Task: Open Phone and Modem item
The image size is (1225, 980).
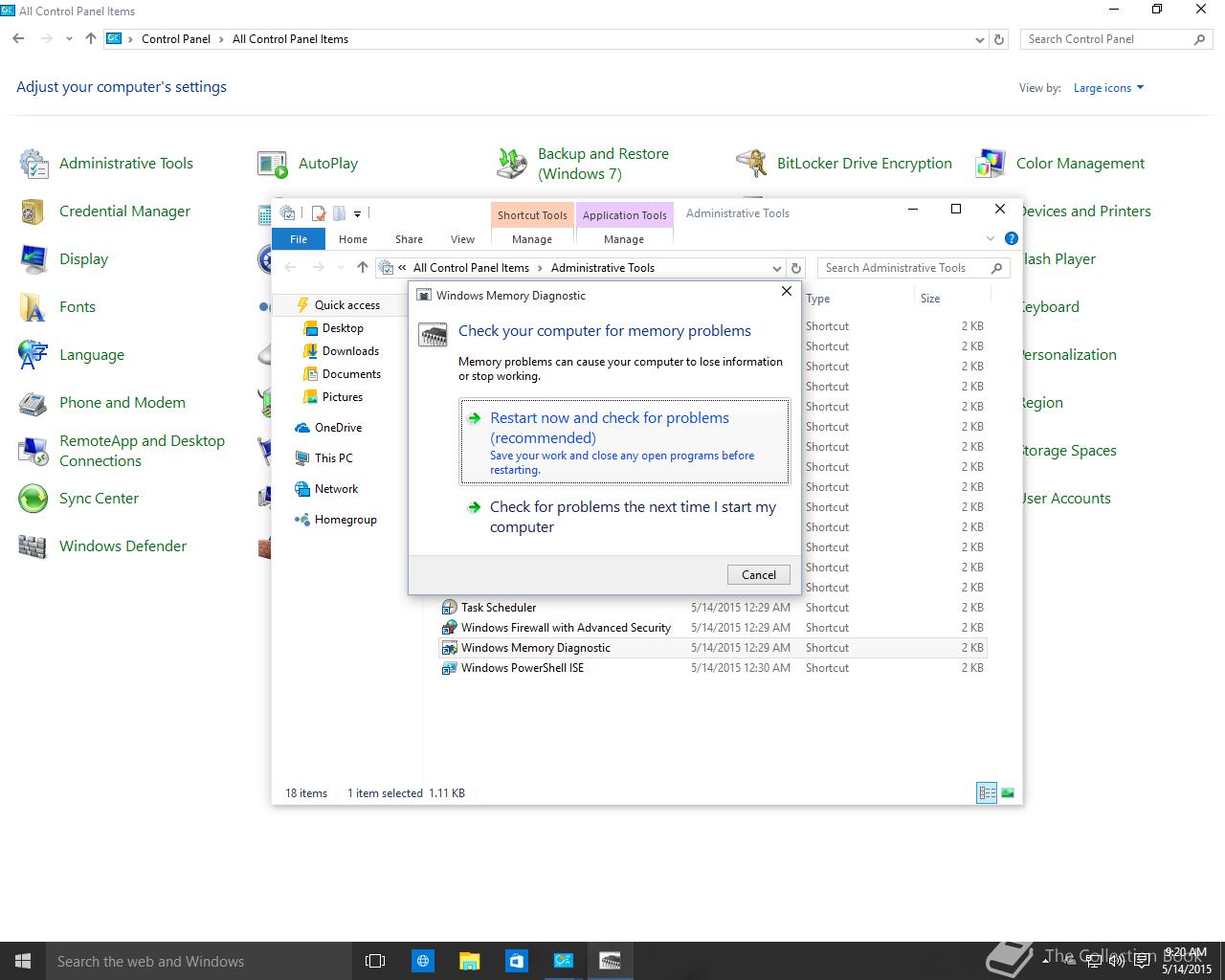Action: (102, 403)
